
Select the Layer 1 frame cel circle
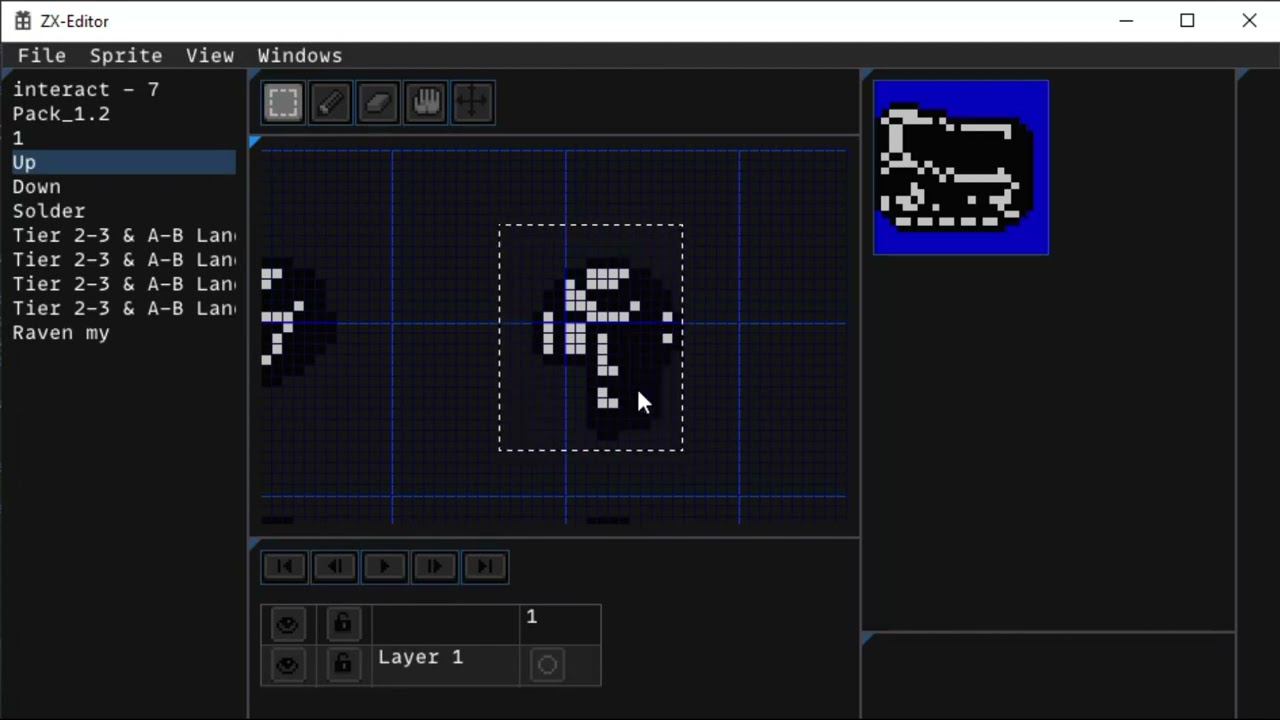(x=547, y=665)
